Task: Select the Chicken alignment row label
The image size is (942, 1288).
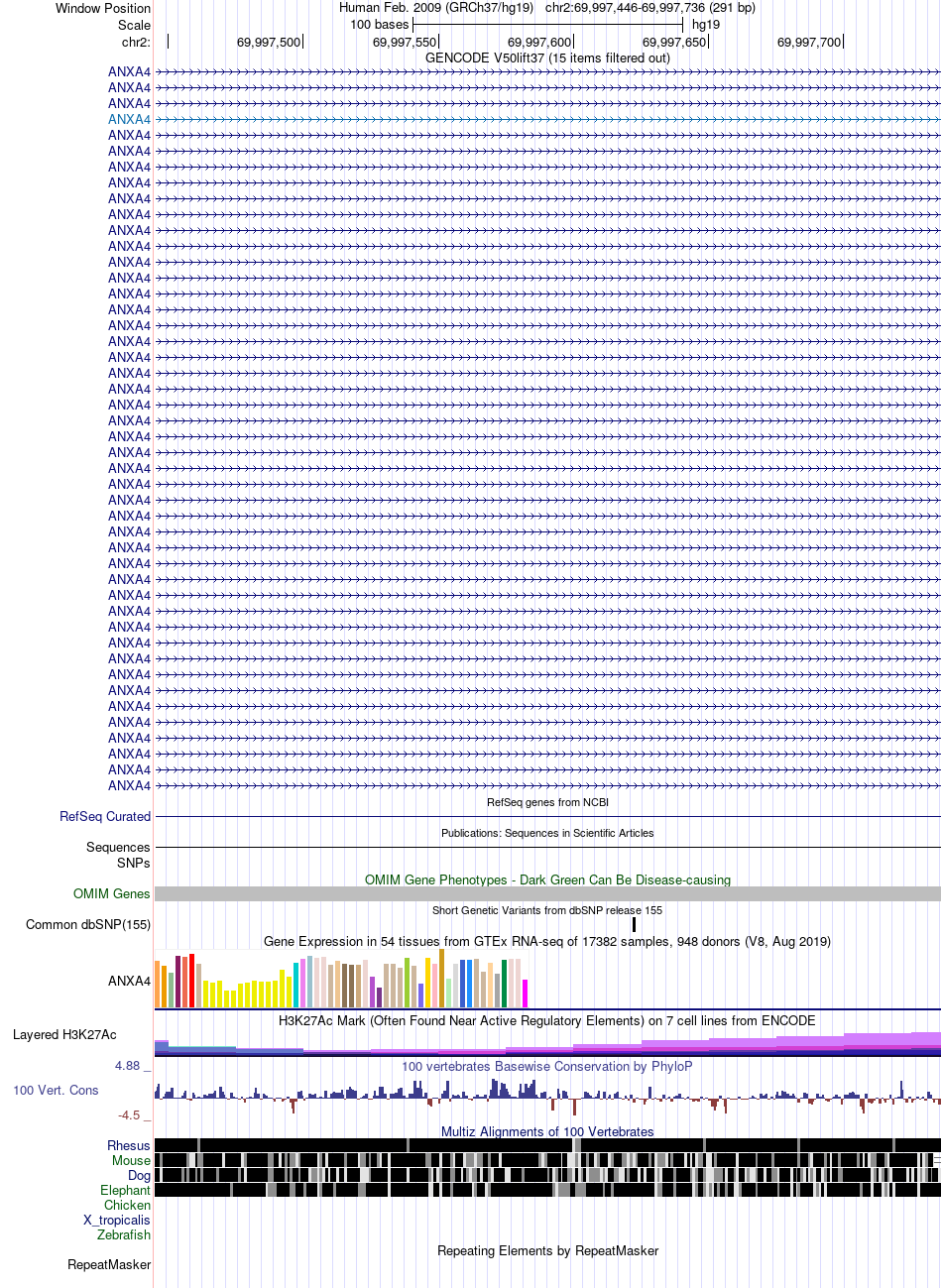Action: click(128, 1206)
